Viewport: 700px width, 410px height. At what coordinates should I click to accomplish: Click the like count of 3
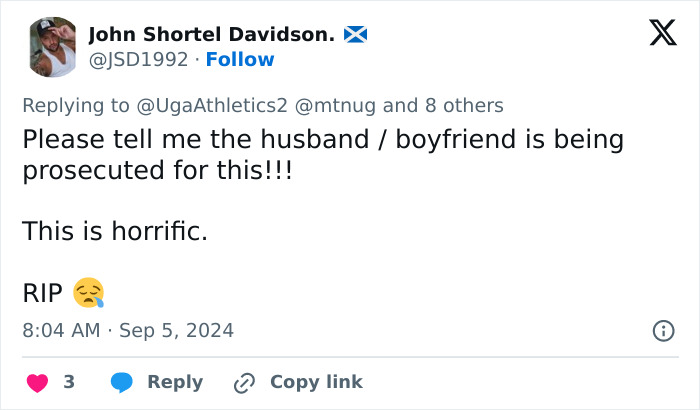(69, 382)
